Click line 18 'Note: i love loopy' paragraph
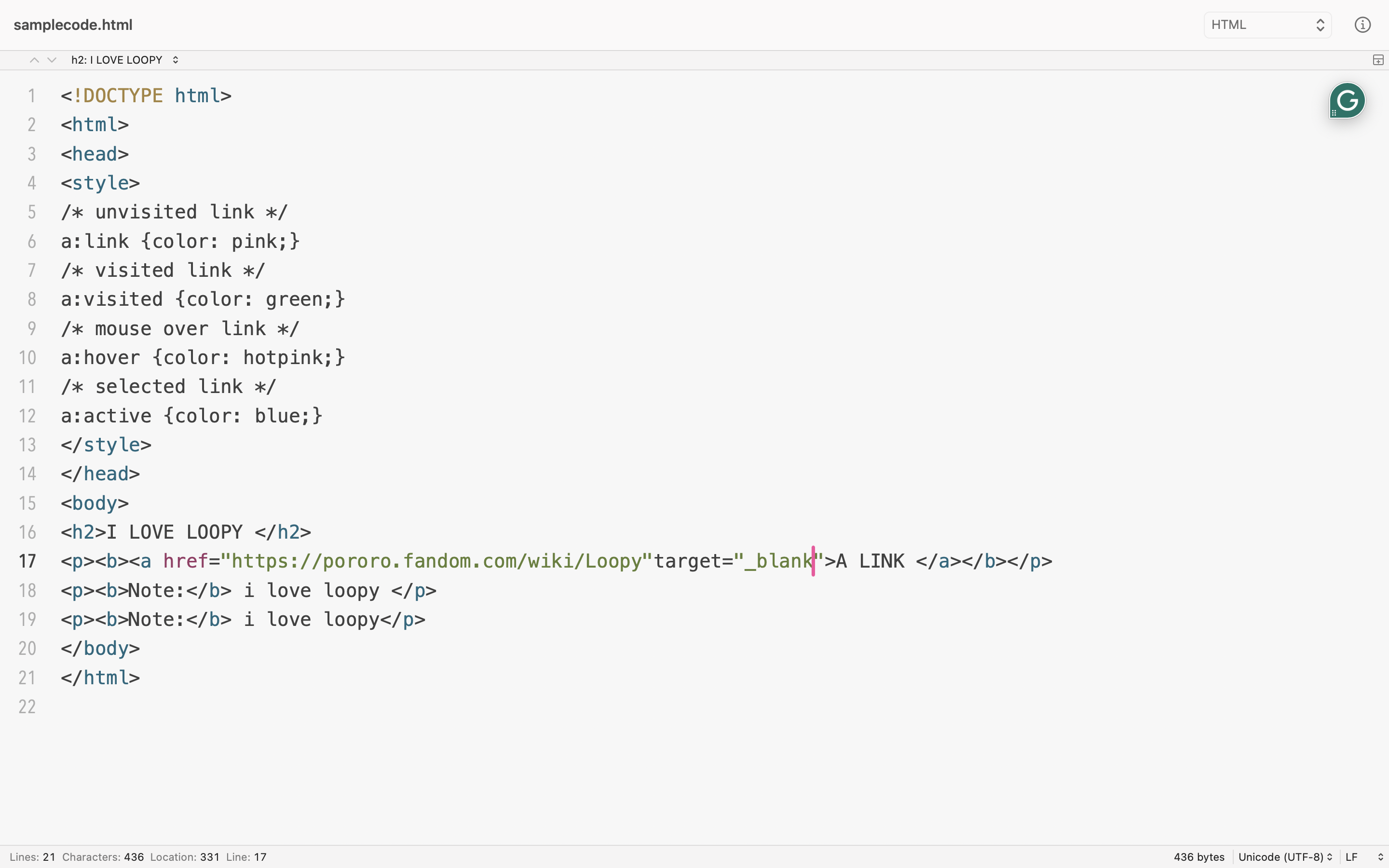1389x868 pixels. click(248, 590)
